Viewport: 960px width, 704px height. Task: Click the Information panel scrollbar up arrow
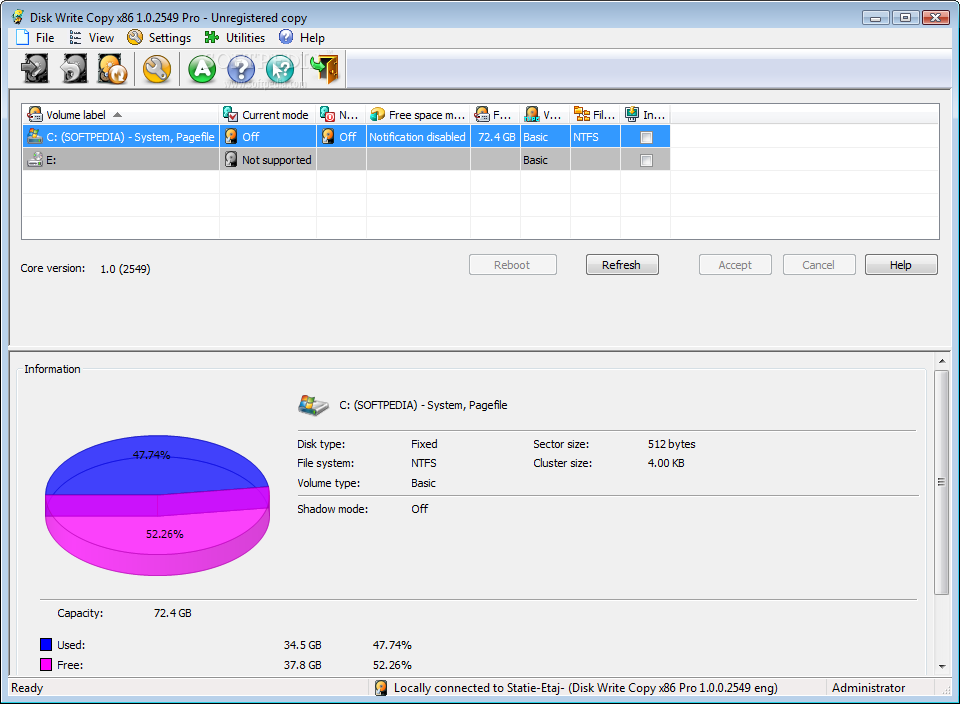coord(942,361)
